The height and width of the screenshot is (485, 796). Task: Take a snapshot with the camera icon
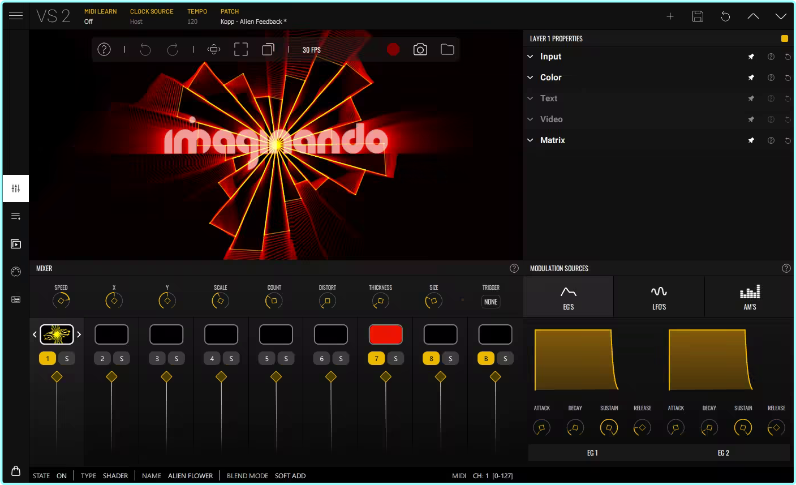click(420, 49)
